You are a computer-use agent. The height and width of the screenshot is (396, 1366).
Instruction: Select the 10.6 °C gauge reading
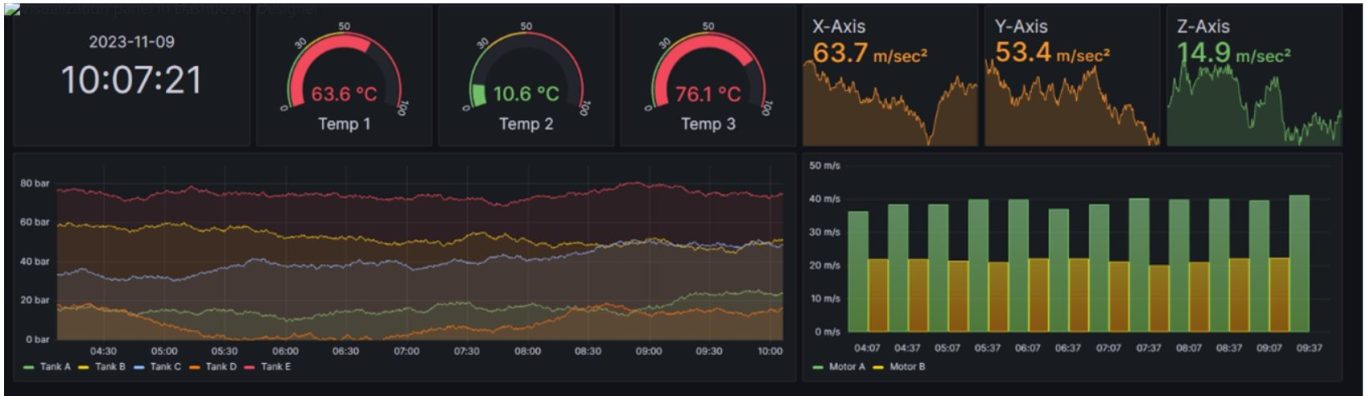[526, 94]
